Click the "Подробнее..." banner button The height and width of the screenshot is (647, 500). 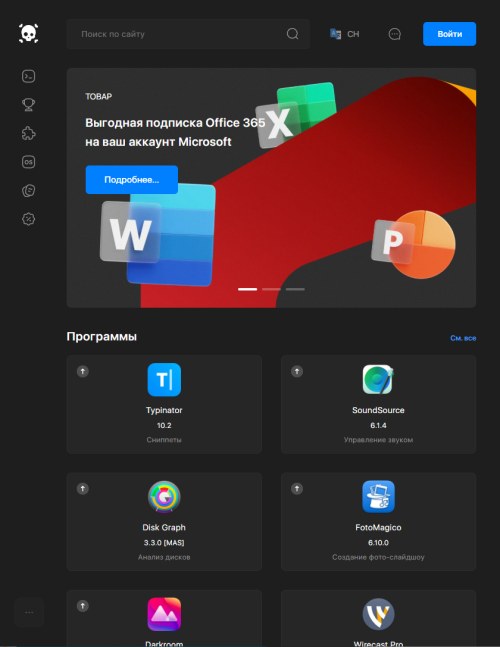(132, 179)
